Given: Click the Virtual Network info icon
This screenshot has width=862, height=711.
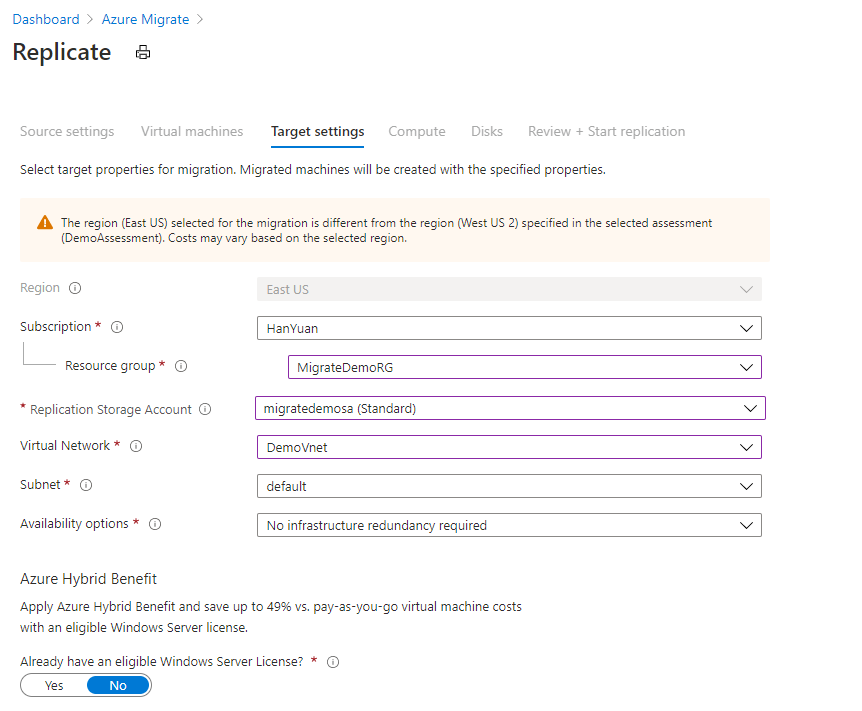Looking at the screenshot, I should 136,446.
